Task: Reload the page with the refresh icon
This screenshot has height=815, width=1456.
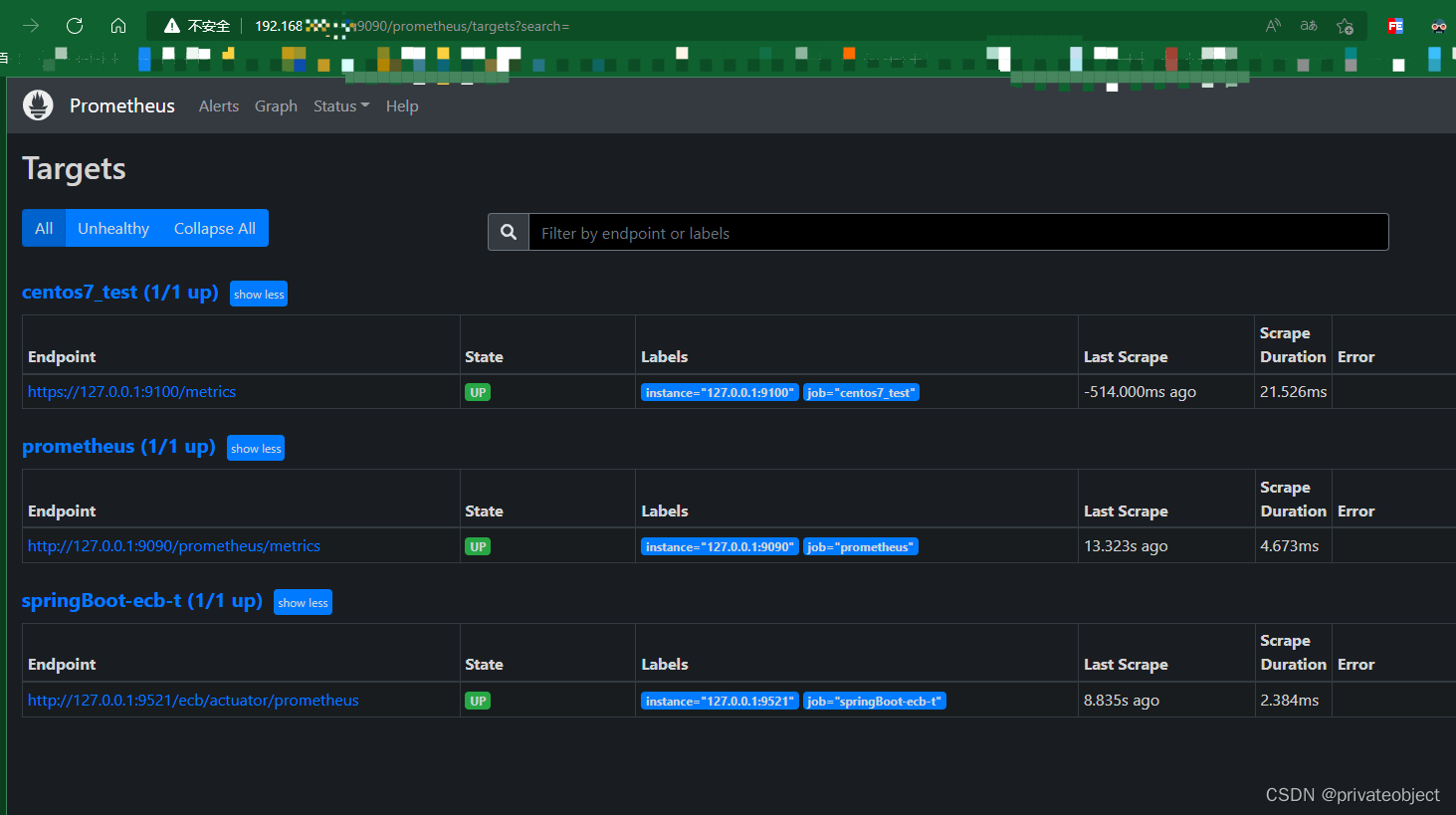Action: coord(75,26)
